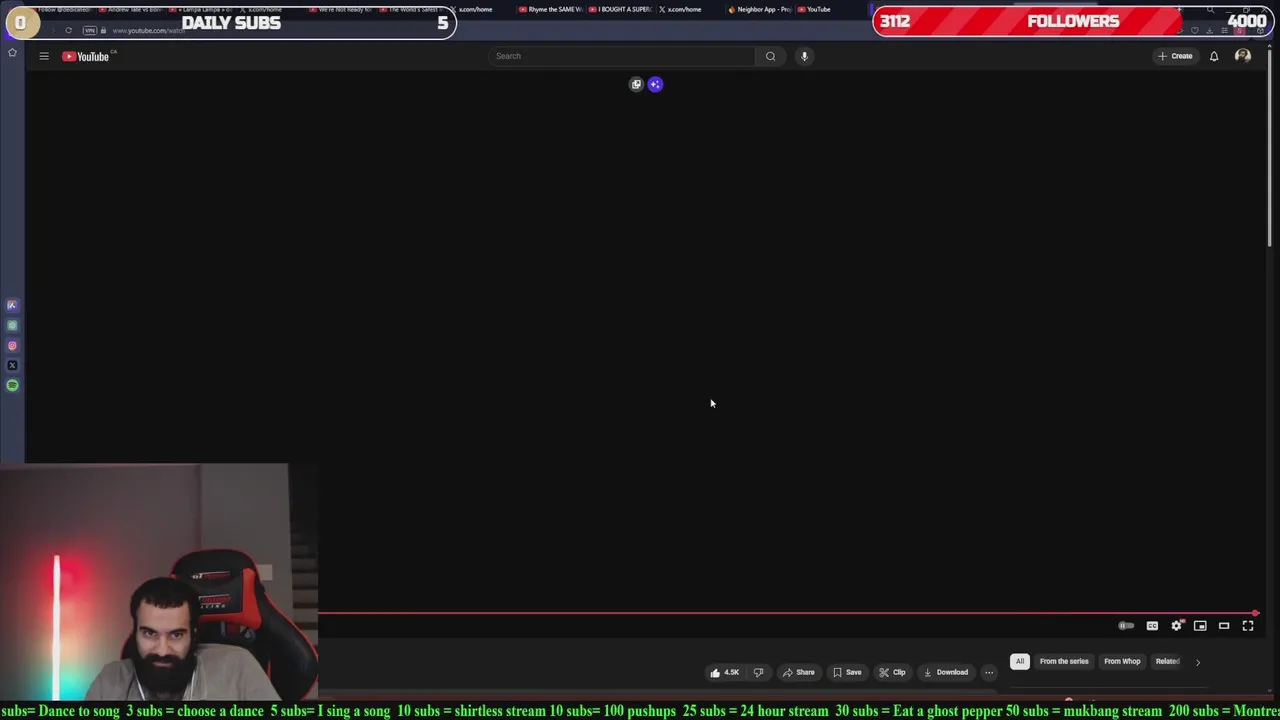Go to YouTube home via logo

(x=85, y=56)
